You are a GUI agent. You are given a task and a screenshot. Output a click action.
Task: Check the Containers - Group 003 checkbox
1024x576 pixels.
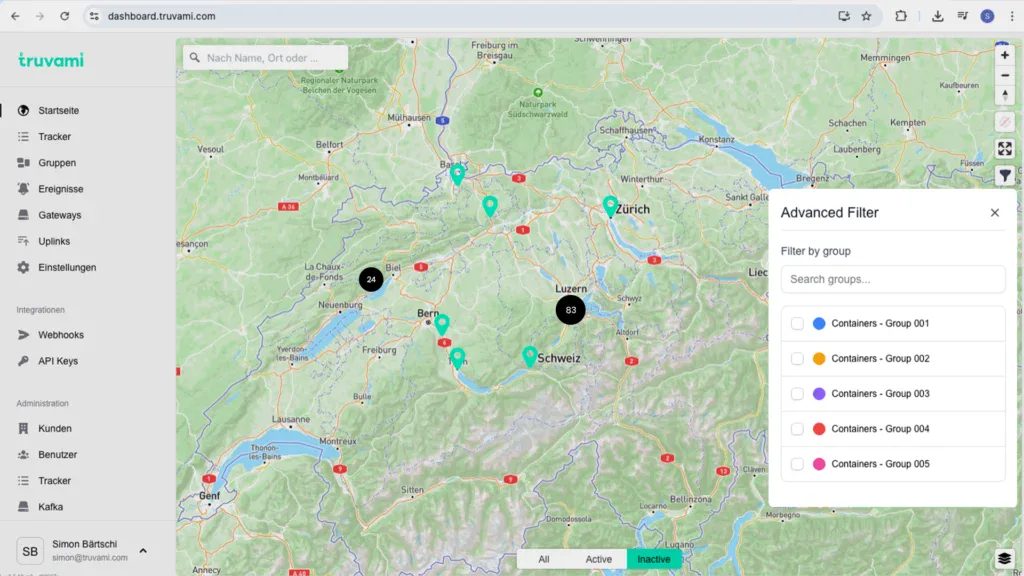(797, 394)
